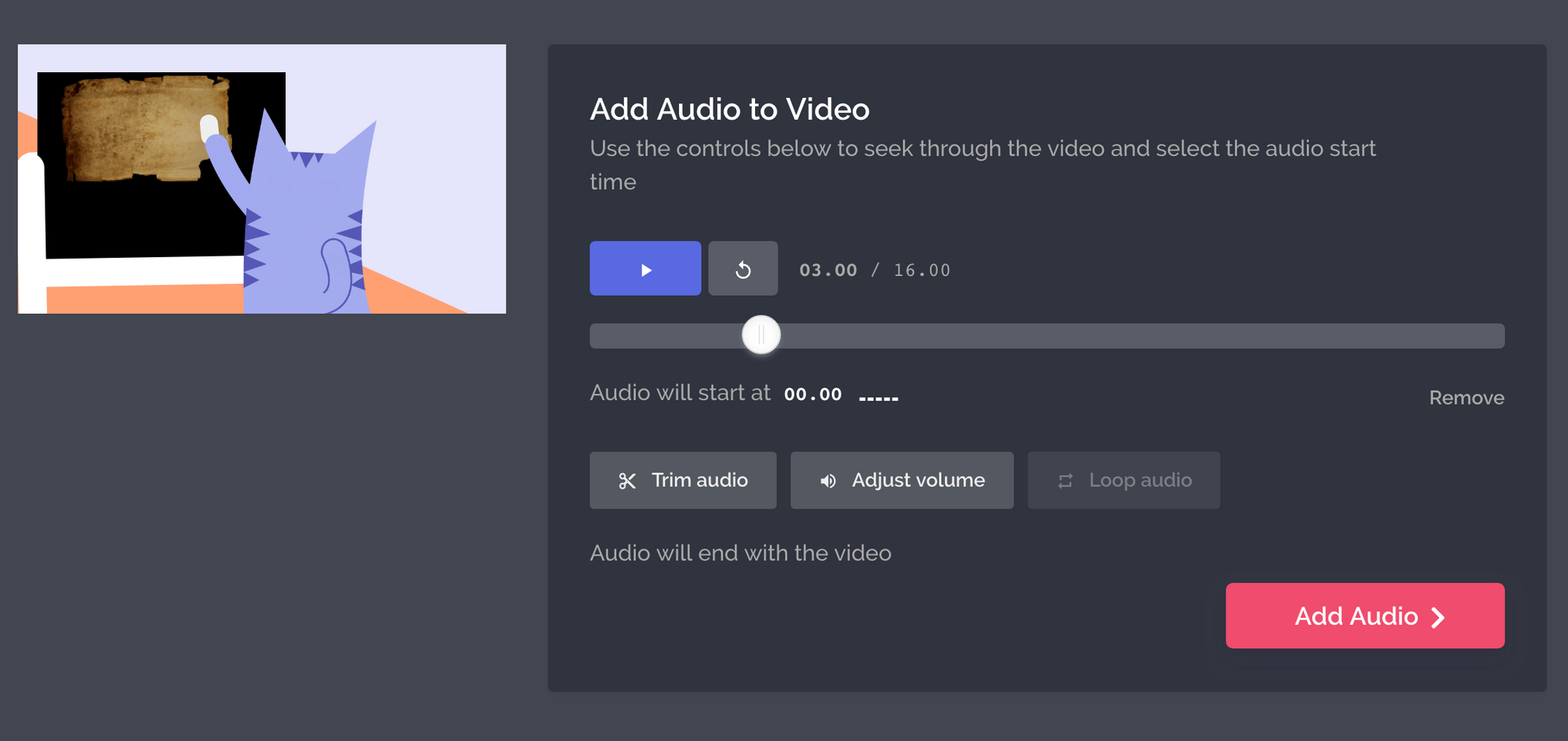
Task: Click the cat video preview thumbnail
Action: (262, 179)
